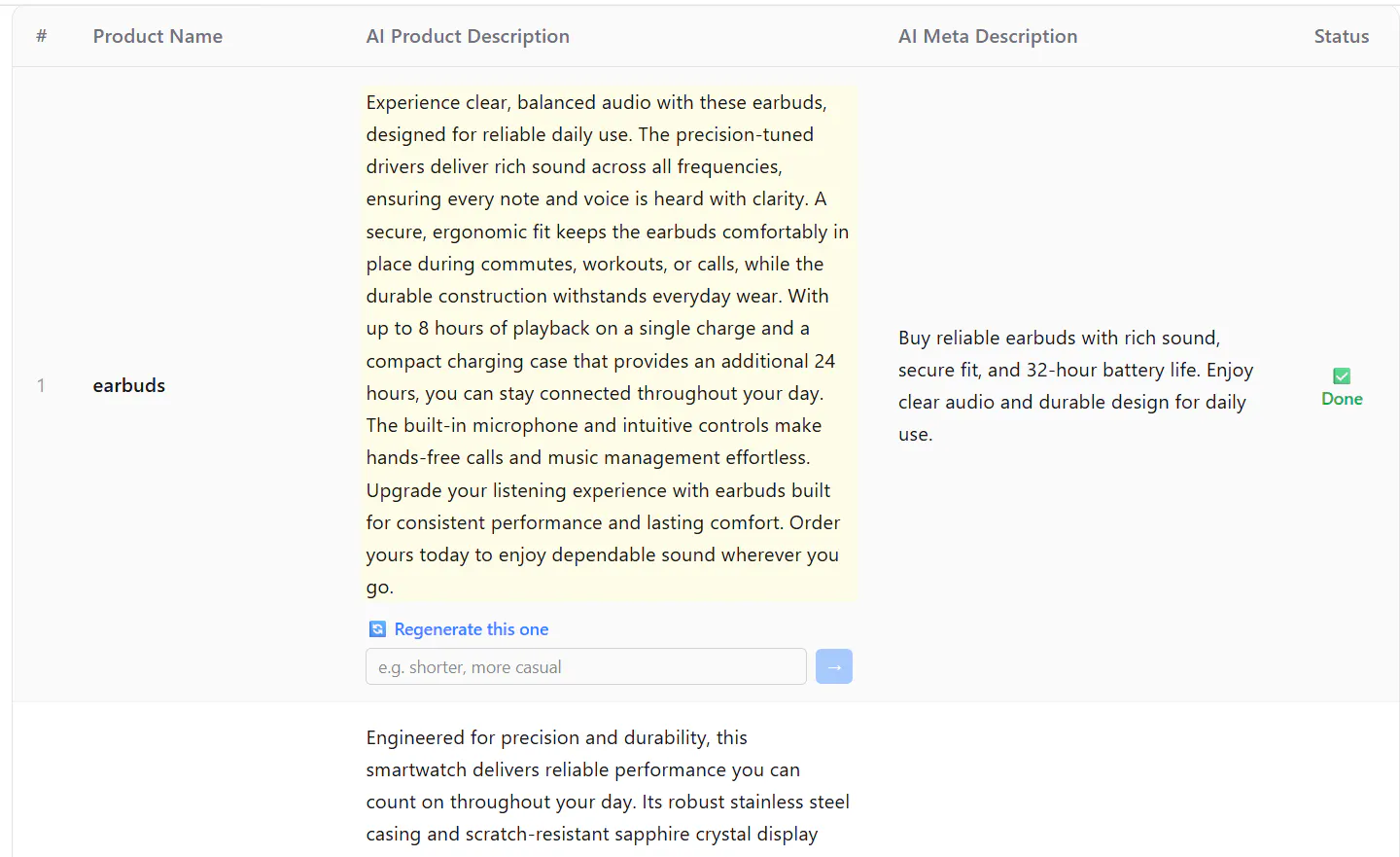Submit regenerate instructions with arrow button

click(x=834, y=666)
